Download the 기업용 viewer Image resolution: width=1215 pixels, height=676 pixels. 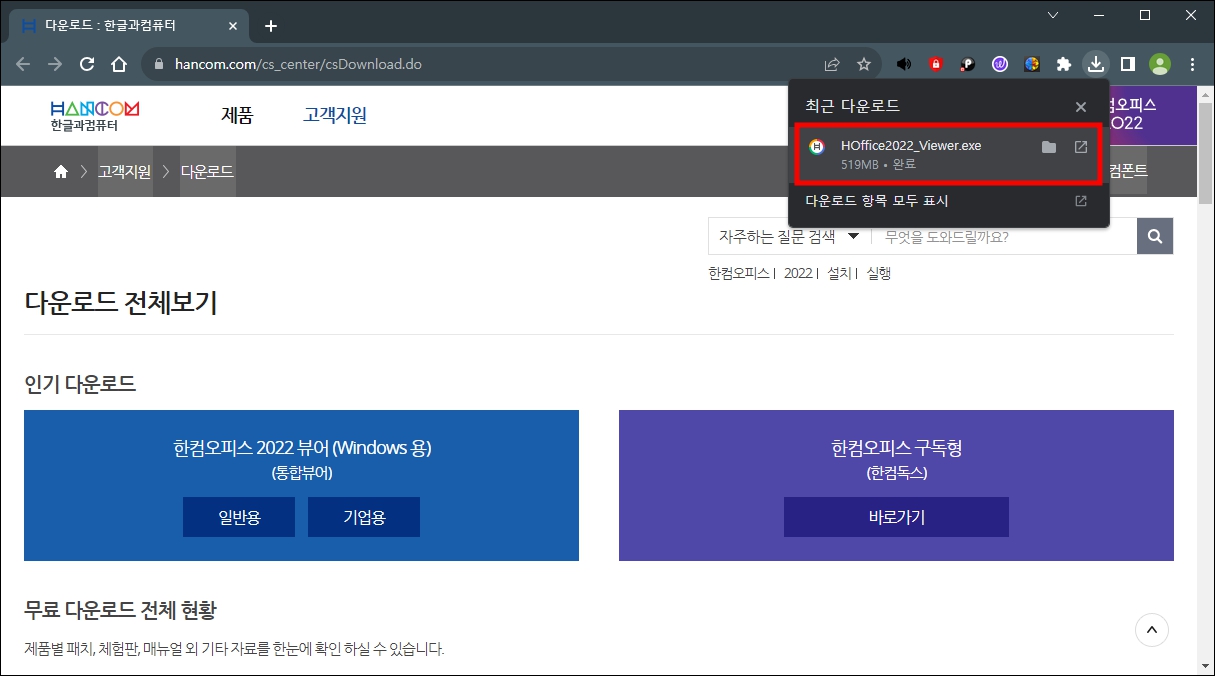[364, 517]
